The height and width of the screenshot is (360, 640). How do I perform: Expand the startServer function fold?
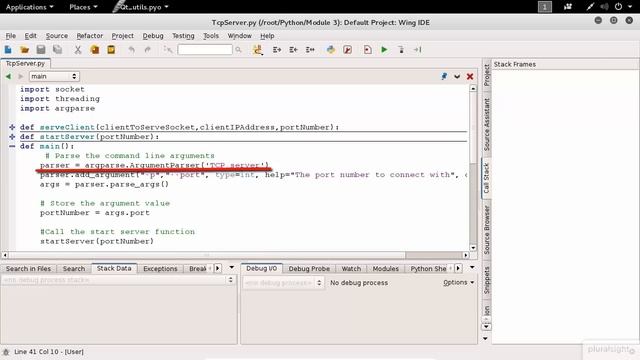(x=12, y=137)
